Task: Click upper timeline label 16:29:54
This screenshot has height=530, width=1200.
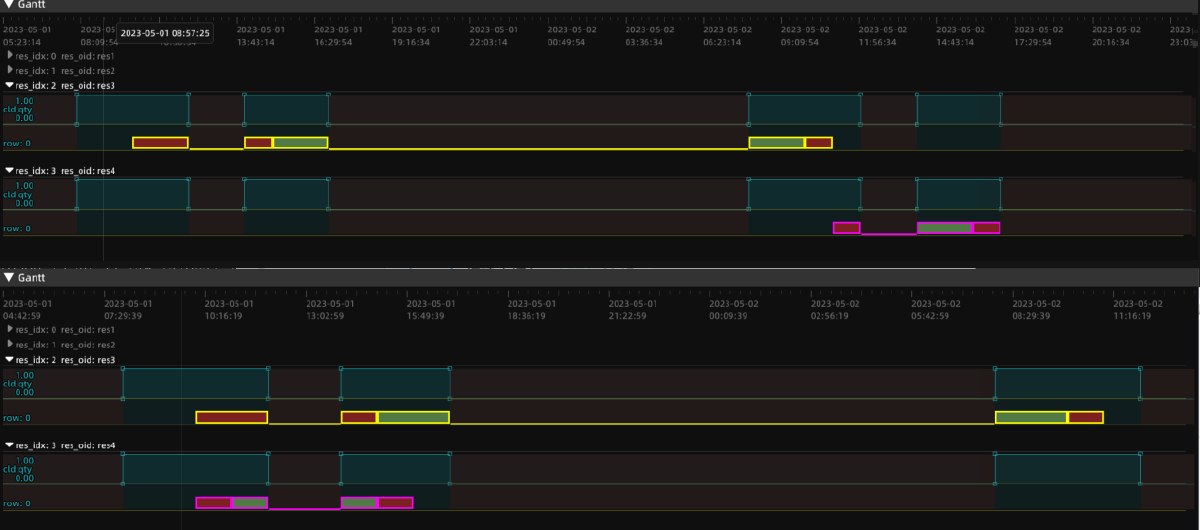Action: tap(334, 43)
